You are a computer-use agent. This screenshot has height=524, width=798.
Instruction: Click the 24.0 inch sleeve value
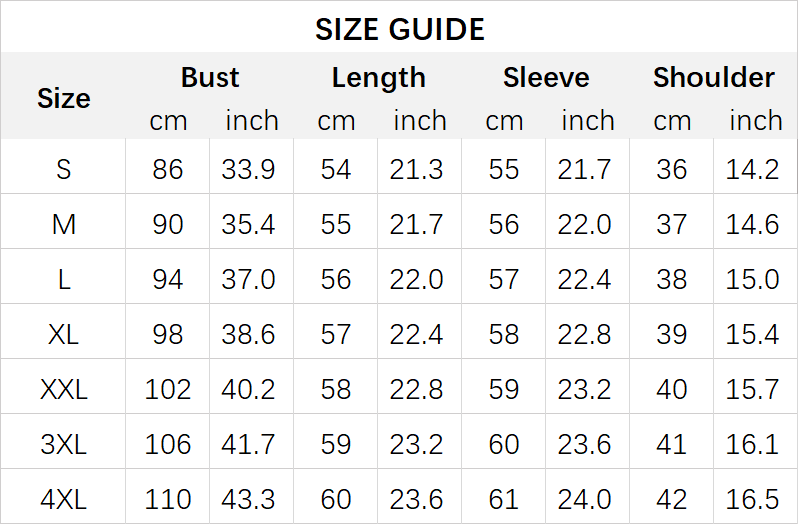point(584,498)
